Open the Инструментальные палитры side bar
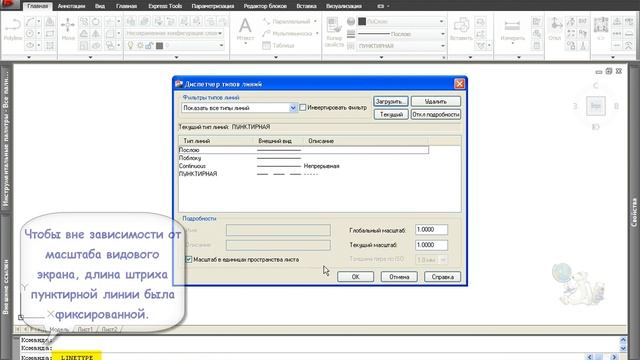The height and width of the screenshot is (360, 640). pos(6,139)
